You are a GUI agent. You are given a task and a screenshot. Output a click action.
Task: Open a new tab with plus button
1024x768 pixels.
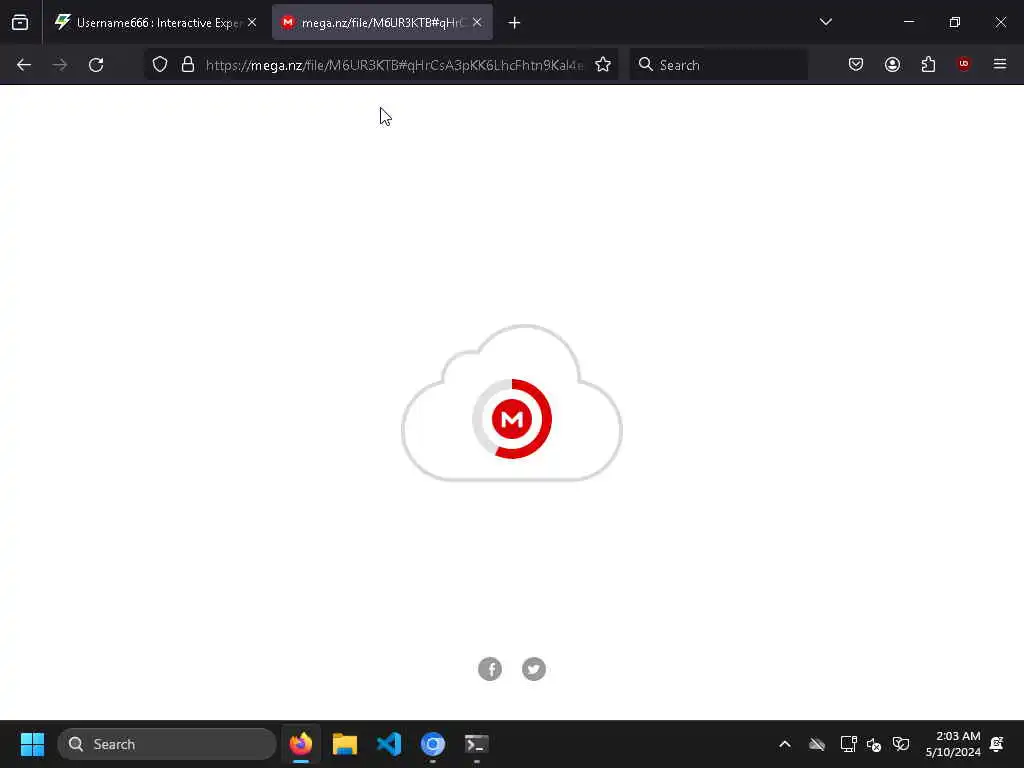point(515,23)
